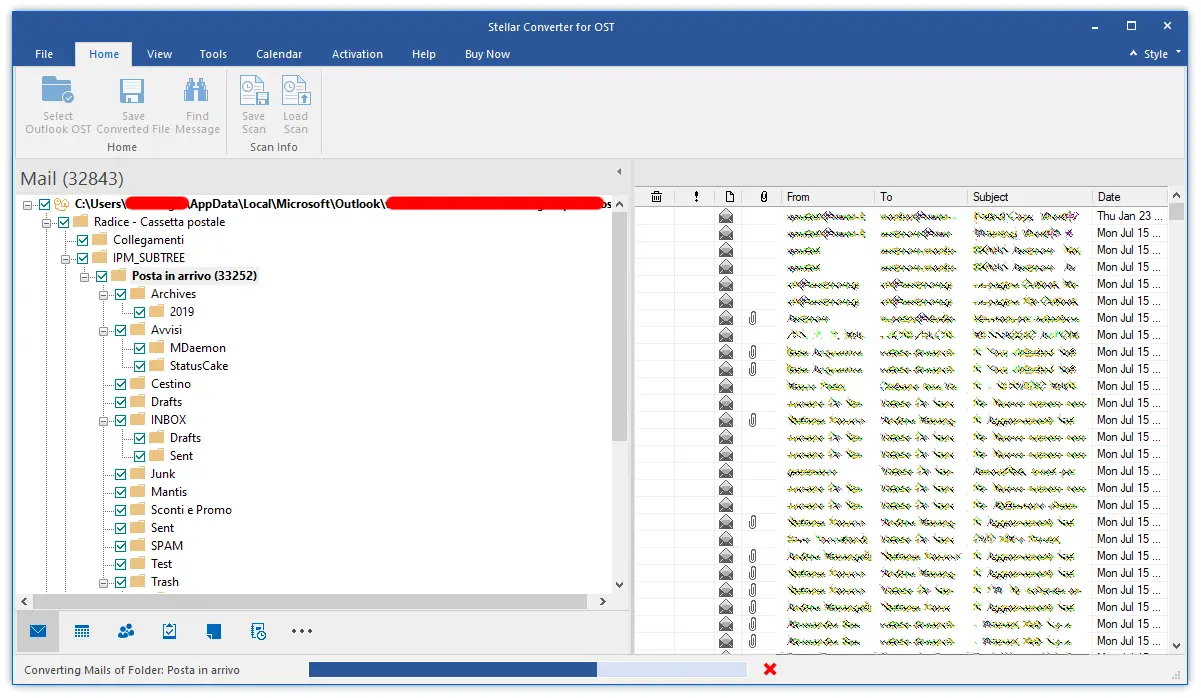Collapse the INBOX folder node
The height and width of the screenshot is (698, 1201).
tap(104, 420)
